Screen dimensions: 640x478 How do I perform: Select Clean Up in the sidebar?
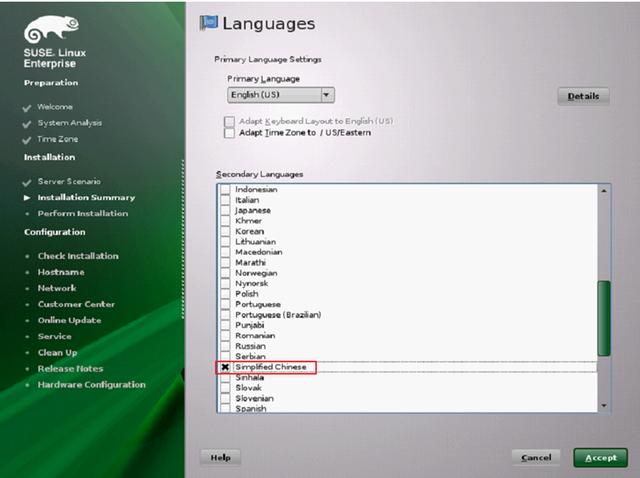(x=57, y=353)
